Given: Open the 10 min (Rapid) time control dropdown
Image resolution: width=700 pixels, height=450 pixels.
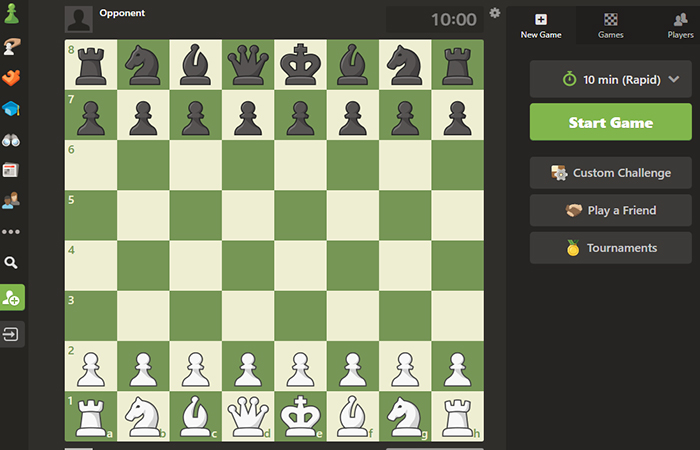Looking at the screenshot, I should (611, 79).
